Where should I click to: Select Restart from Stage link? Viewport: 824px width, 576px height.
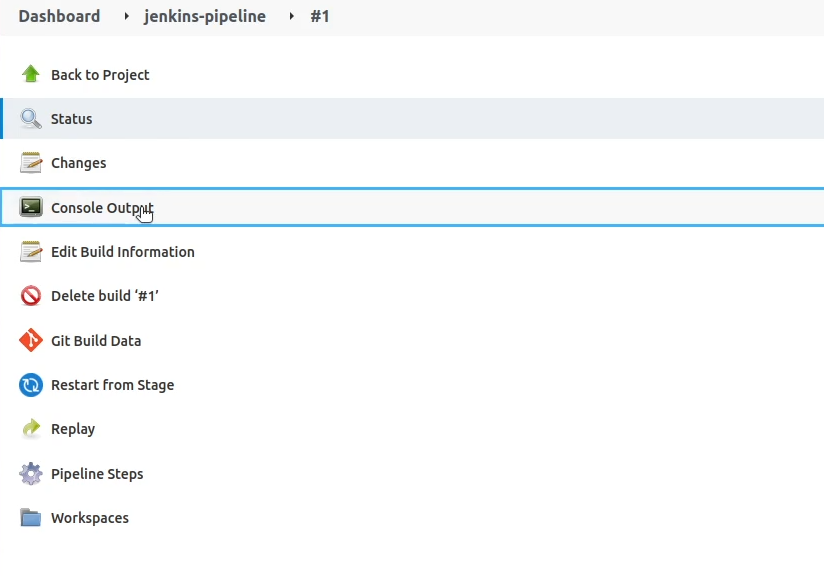pos(112,385)
